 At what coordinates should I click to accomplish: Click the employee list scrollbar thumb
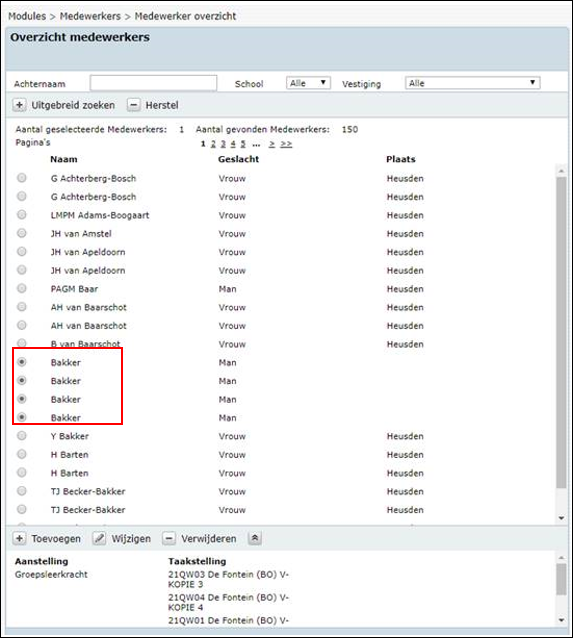click(x=562, y=332)
